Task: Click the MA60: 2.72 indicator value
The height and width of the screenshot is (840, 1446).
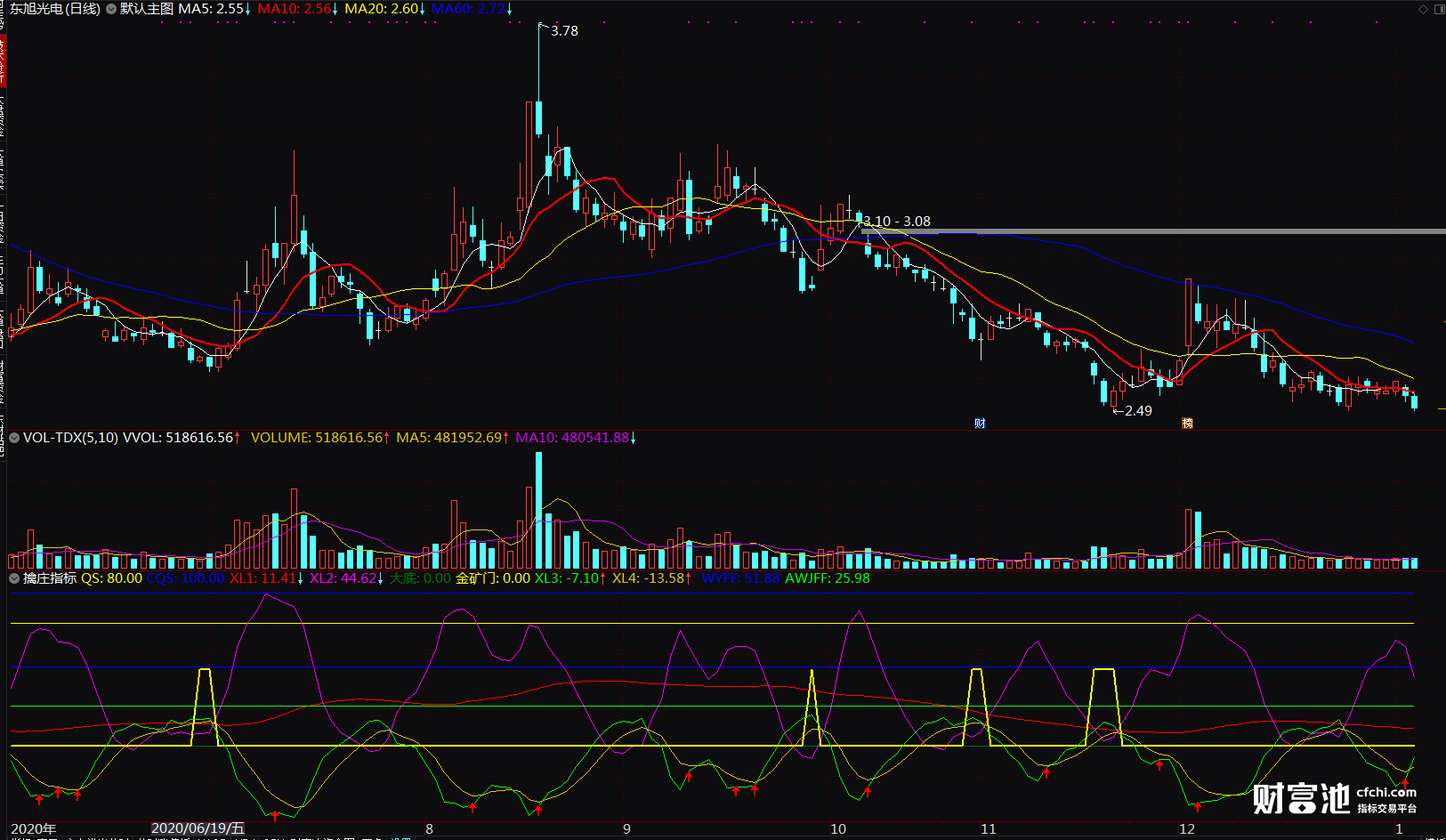Action: pyautogui.click(x=472, y=9)
